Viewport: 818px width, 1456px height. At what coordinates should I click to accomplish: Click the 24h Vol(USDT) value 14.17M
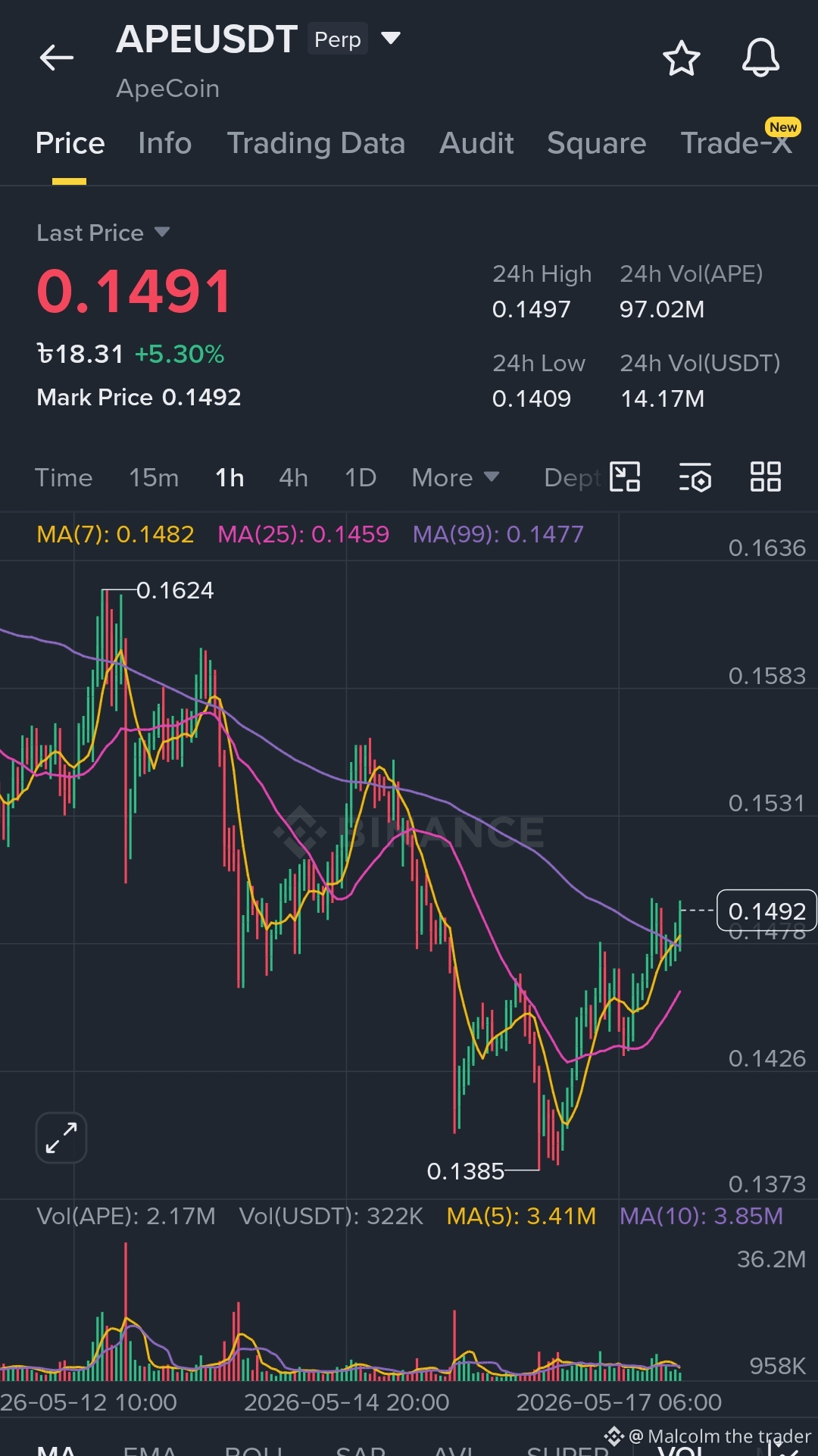click(x=662, y=398)
